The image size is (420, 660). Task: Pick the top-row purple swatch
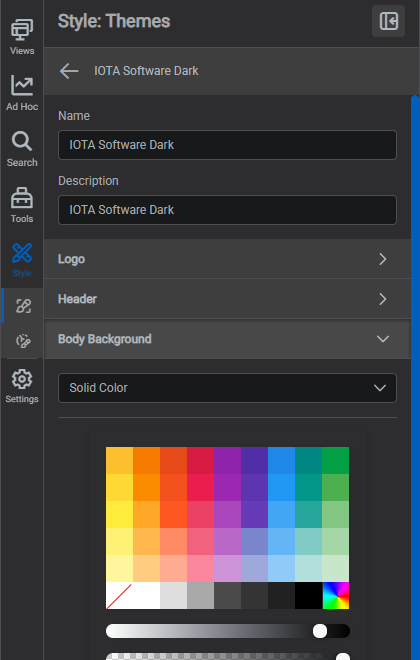(x=227, y=460)
